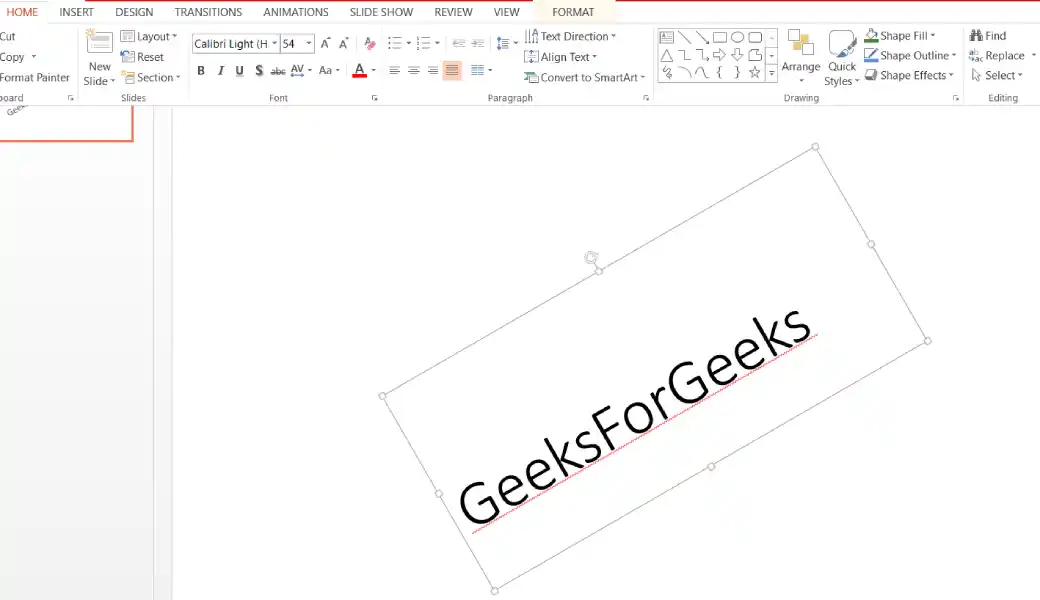Viewport: 1040px width, 600px height.
Task: Apply the red font color swatch
Action: 359,70
